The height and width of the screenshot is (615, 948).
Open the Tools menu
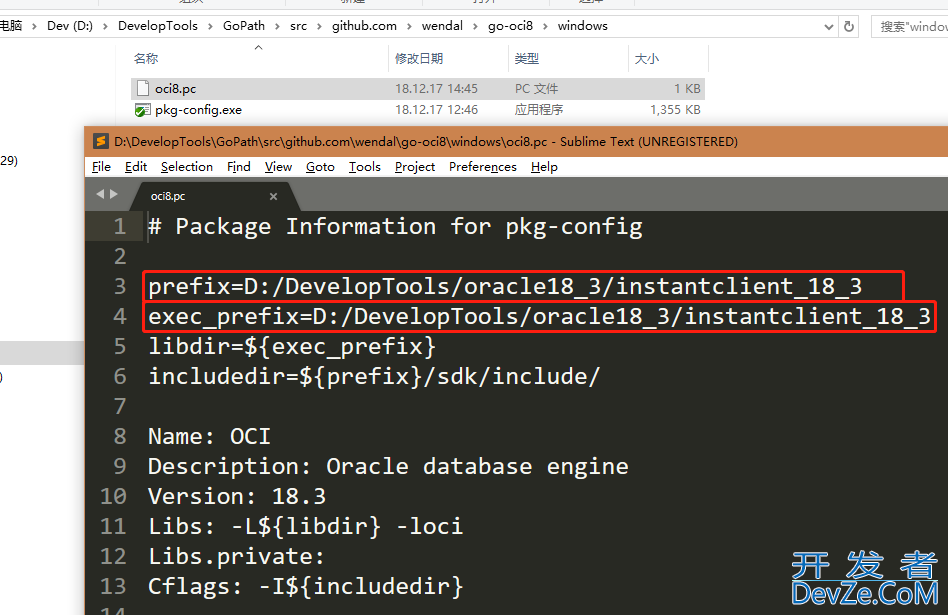365,167
